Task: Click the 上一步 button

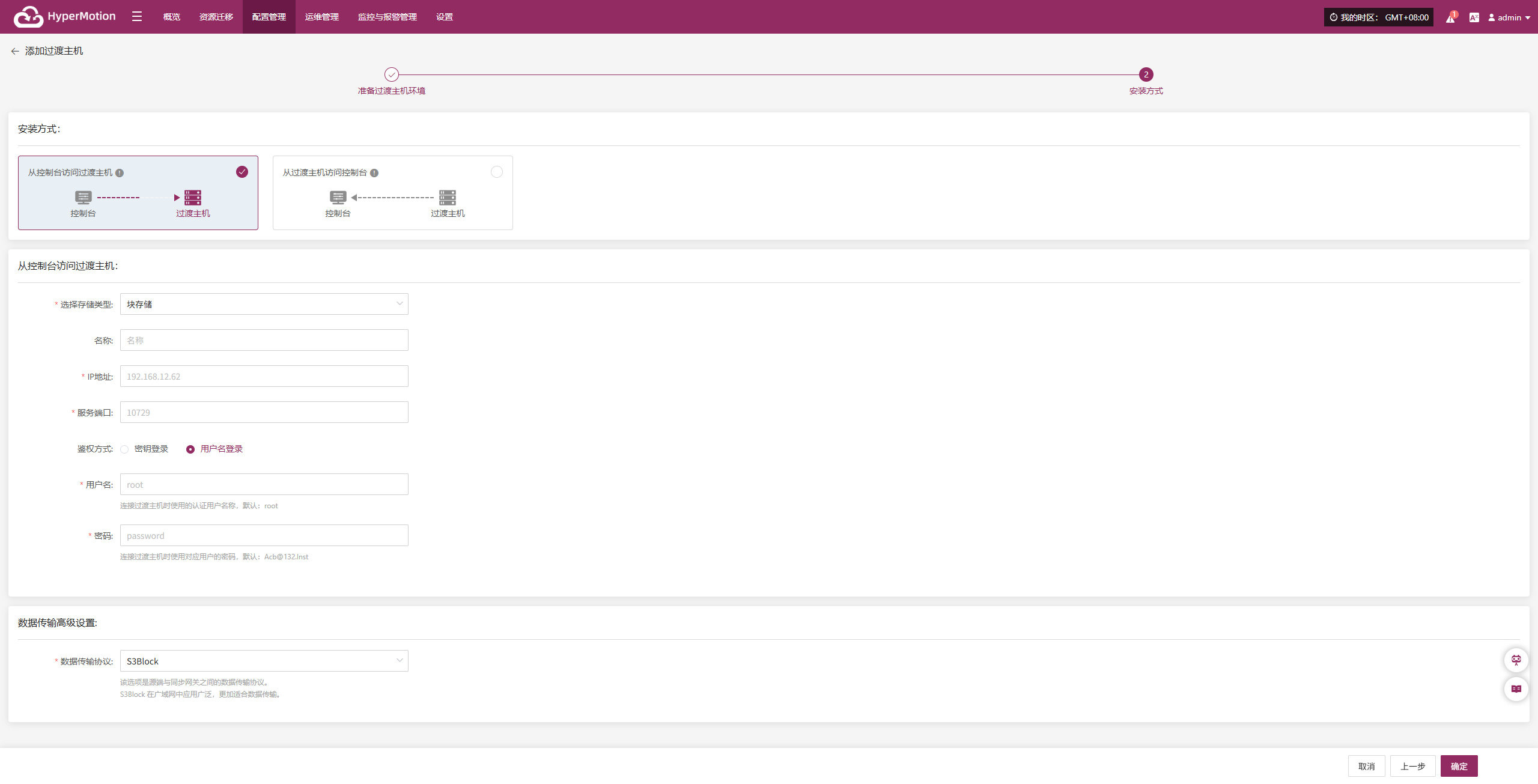Action: [x=1412, y=766]
